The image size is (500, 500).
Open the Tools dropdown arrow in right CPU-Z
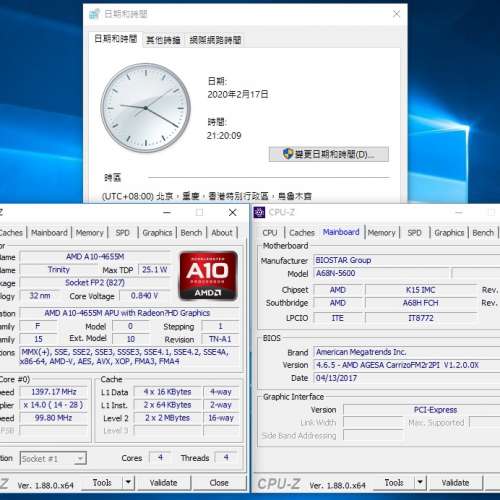click(420, 482)
